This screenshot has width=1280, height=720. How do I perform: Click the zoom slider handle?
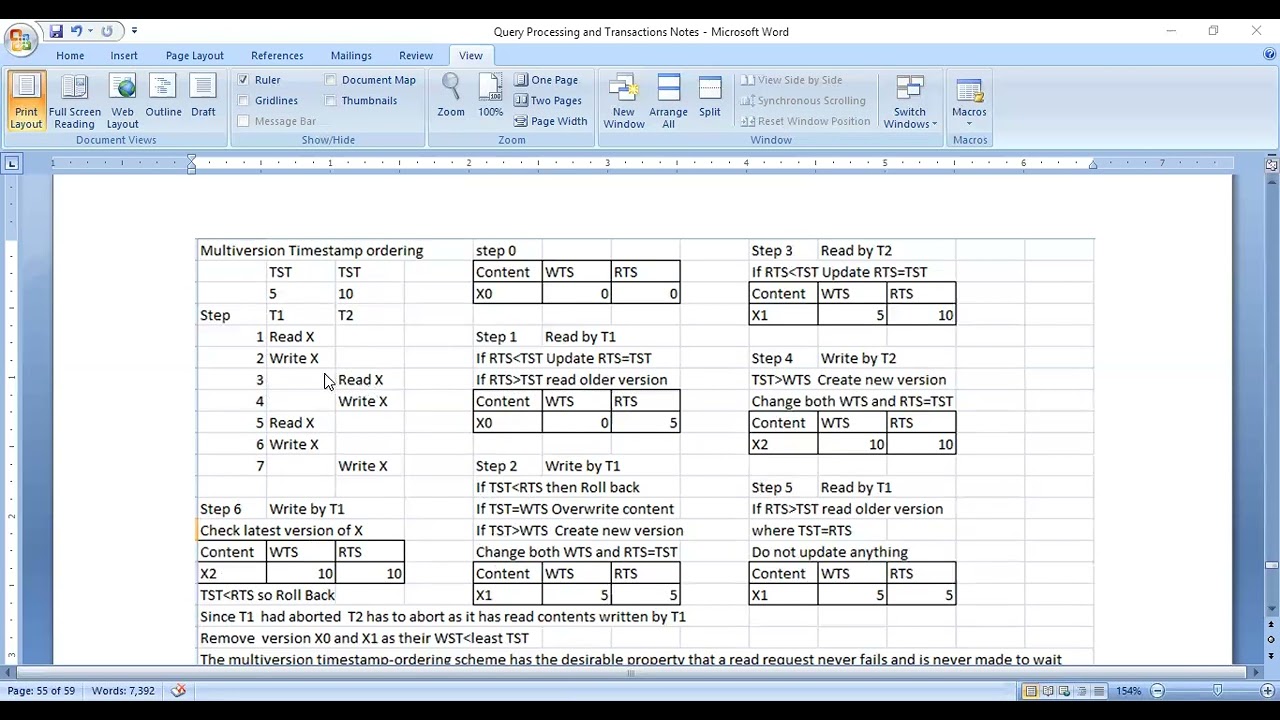1217,691
